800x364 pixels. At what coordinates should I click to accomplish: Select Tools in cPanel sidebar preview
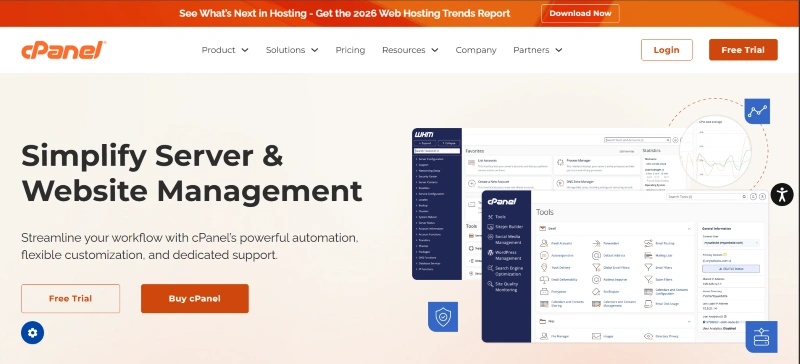coord(496,217)
